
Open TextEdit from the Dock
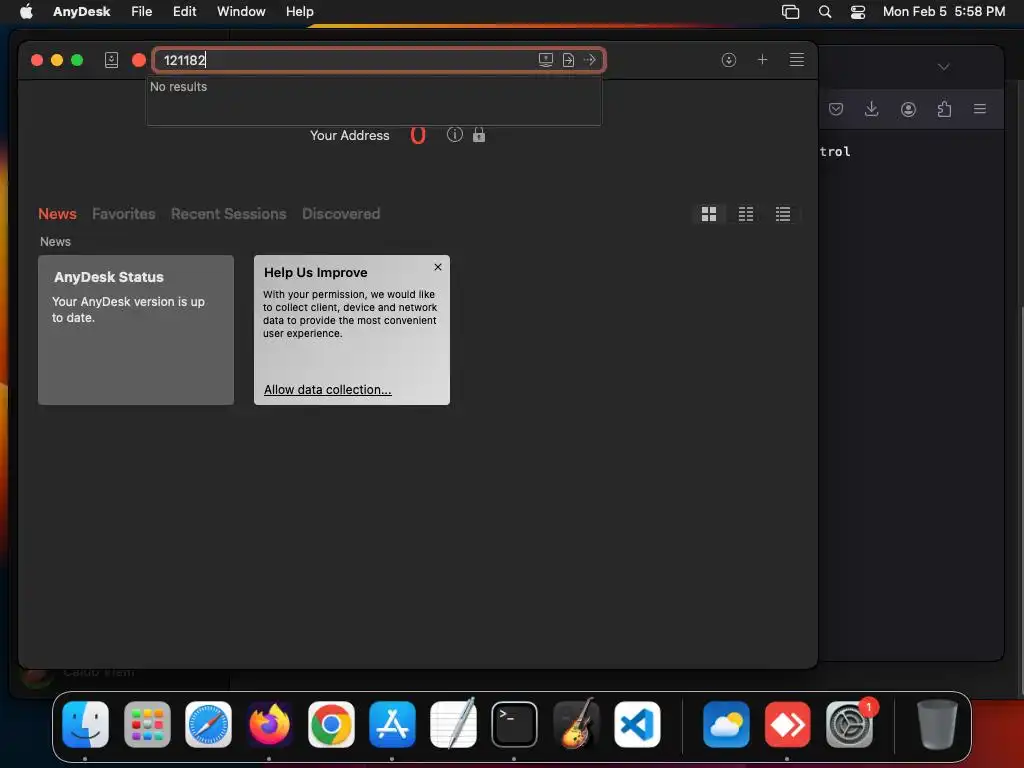[x=453, y=724]
